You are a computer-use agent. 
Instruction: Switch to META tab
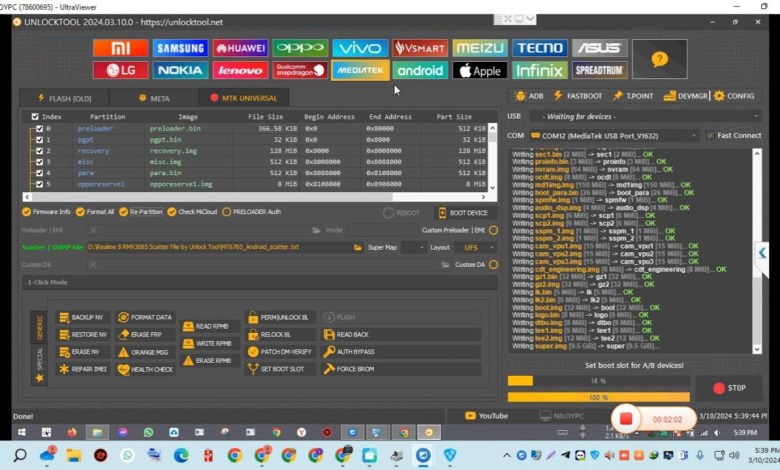pos(154,98)
